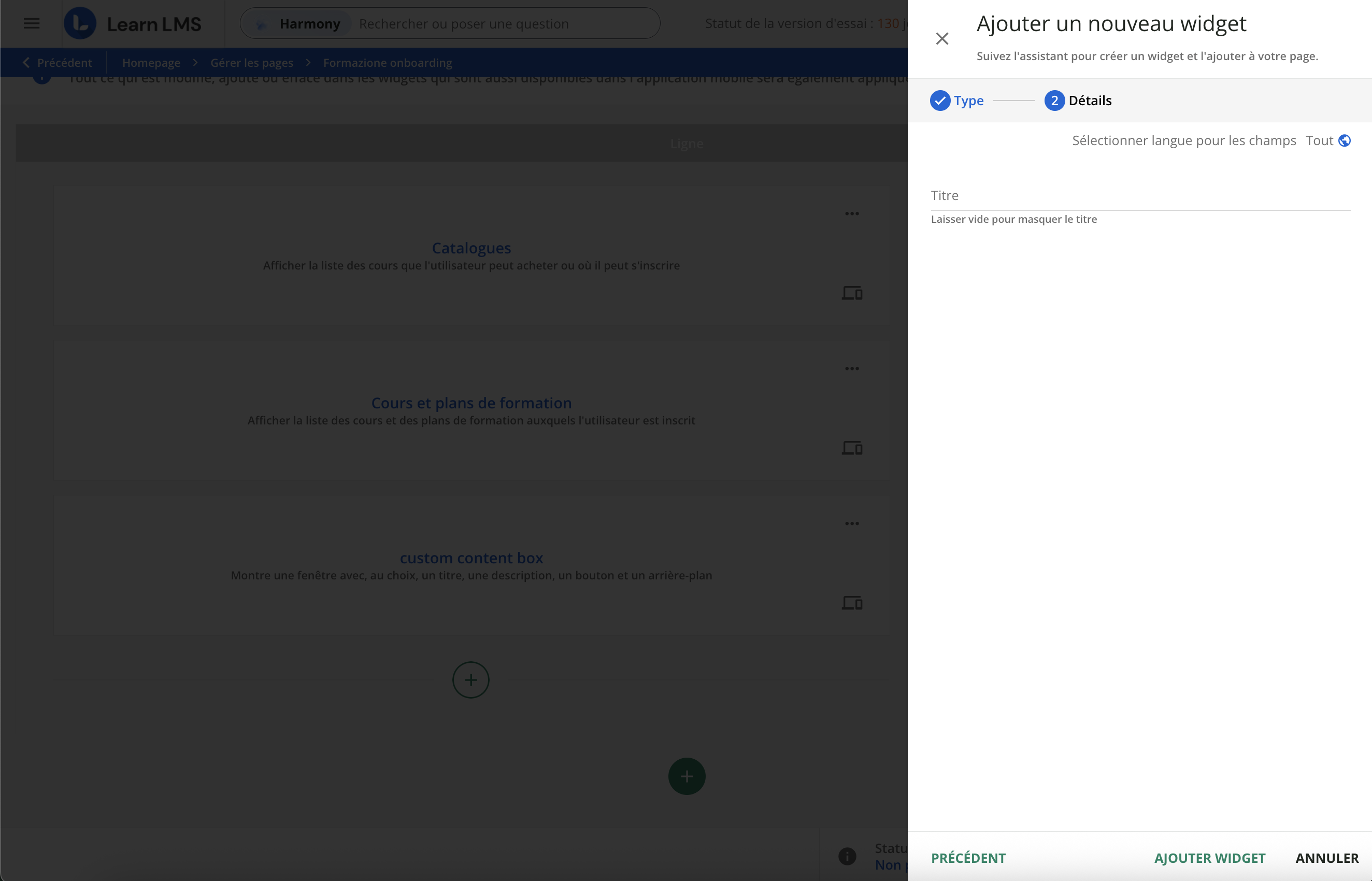Open device visibility options for Catalogues widget
Image resolution: width=1372 pixels, height=881 pixels.
852,293
